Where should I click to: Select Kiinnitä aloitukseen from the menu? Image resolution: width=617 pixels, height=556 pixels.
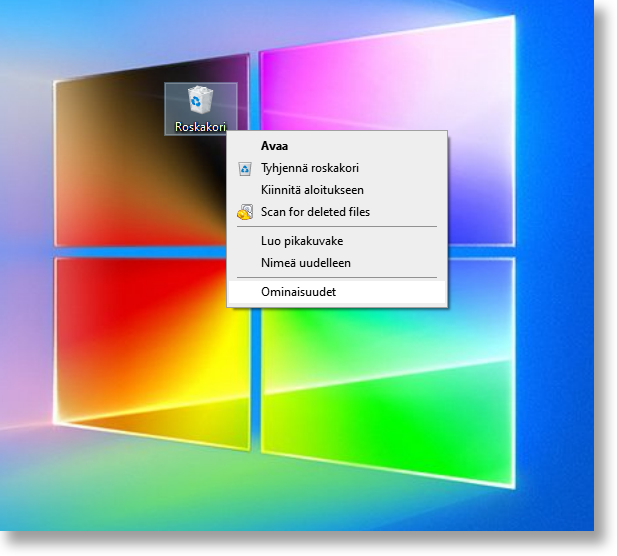(337, 190)
